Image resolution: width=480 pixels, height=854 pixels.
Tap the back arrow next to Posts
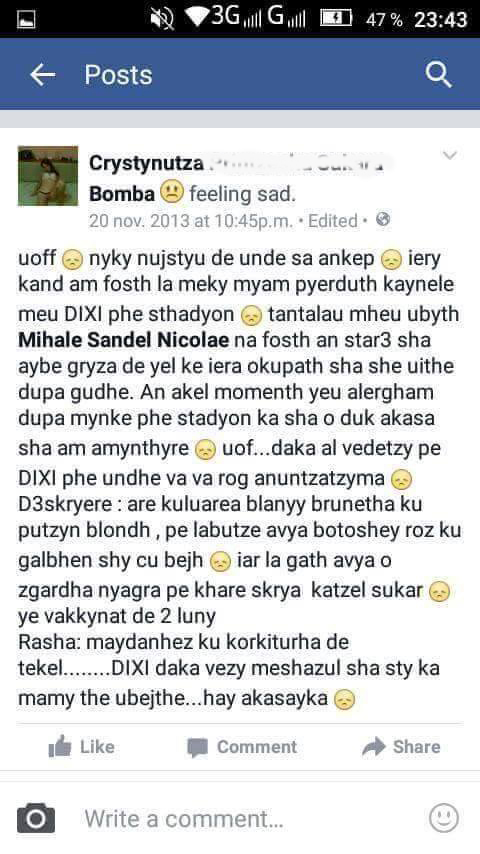[42, 75]
